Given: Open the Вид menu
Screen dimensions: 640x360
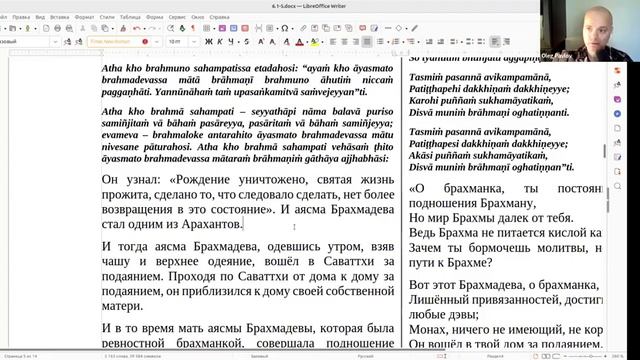Looking at the screenshot, I should [40, 17].
